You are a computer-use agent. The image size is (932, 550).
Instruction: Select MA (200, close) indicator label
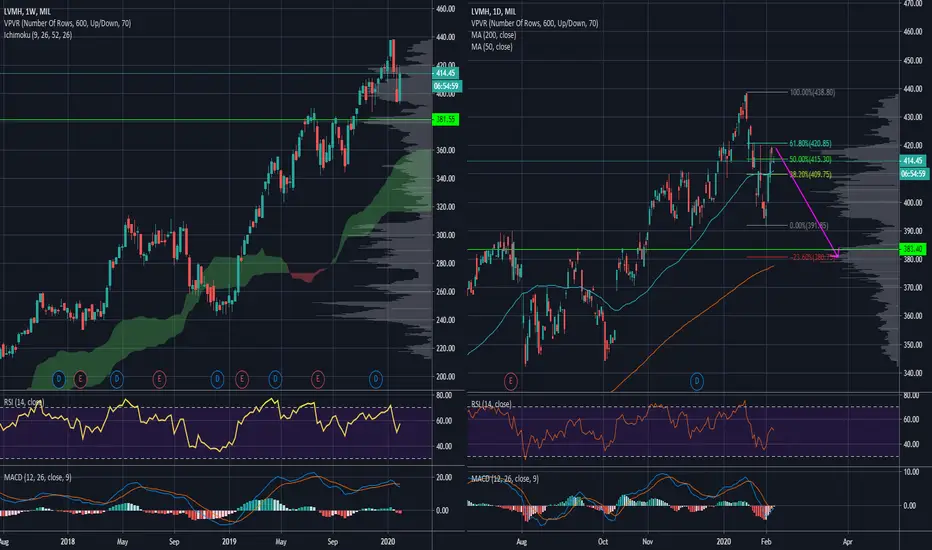click(493, 35)
